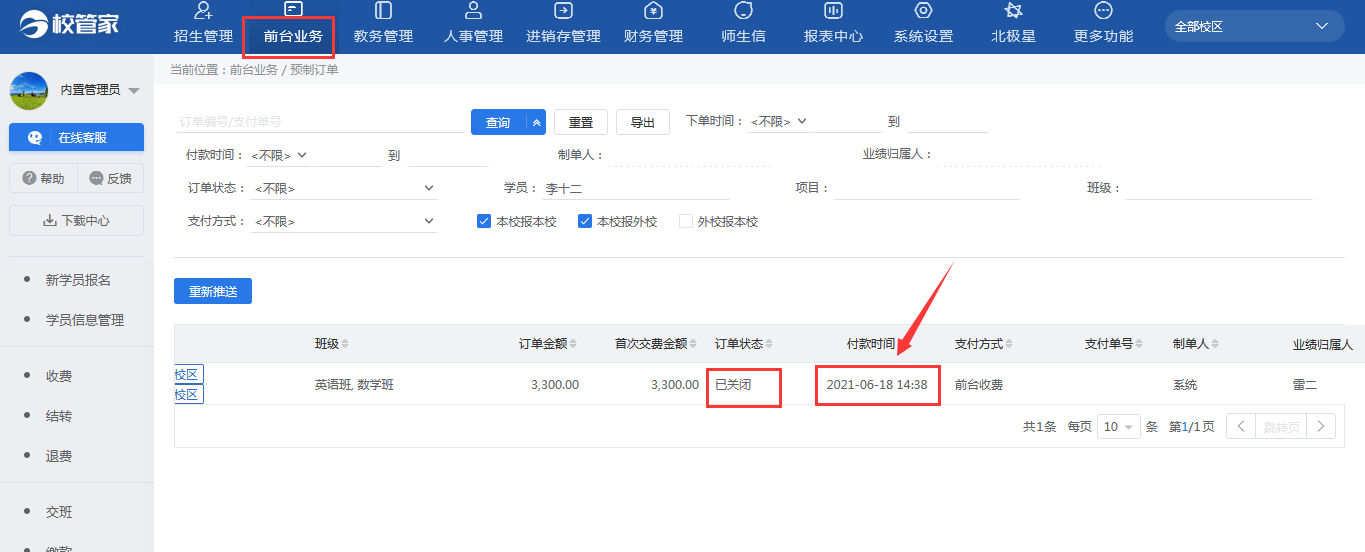Sort by 支付方式 column arrows

click(1009, 344)
